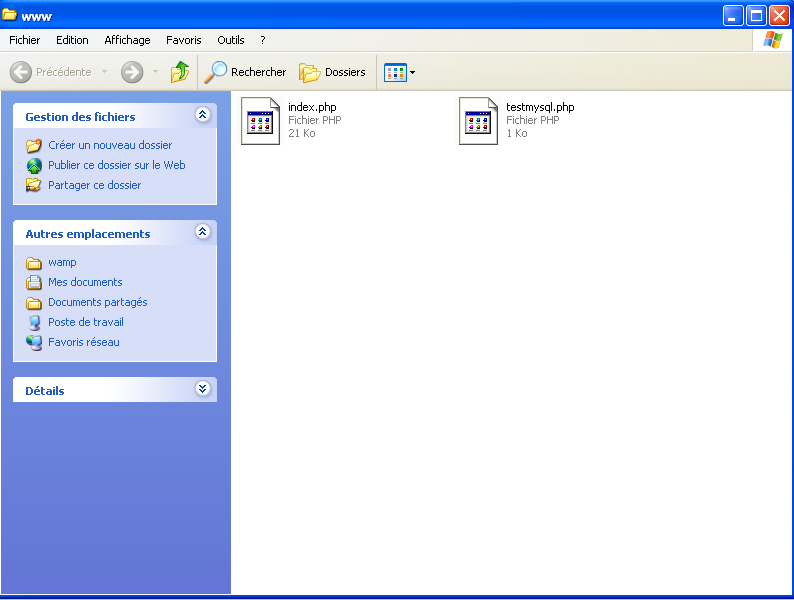Screen dimensions: 794x600
Task: Click the publish to Web globe icon
Action: (x=34, y=166)
